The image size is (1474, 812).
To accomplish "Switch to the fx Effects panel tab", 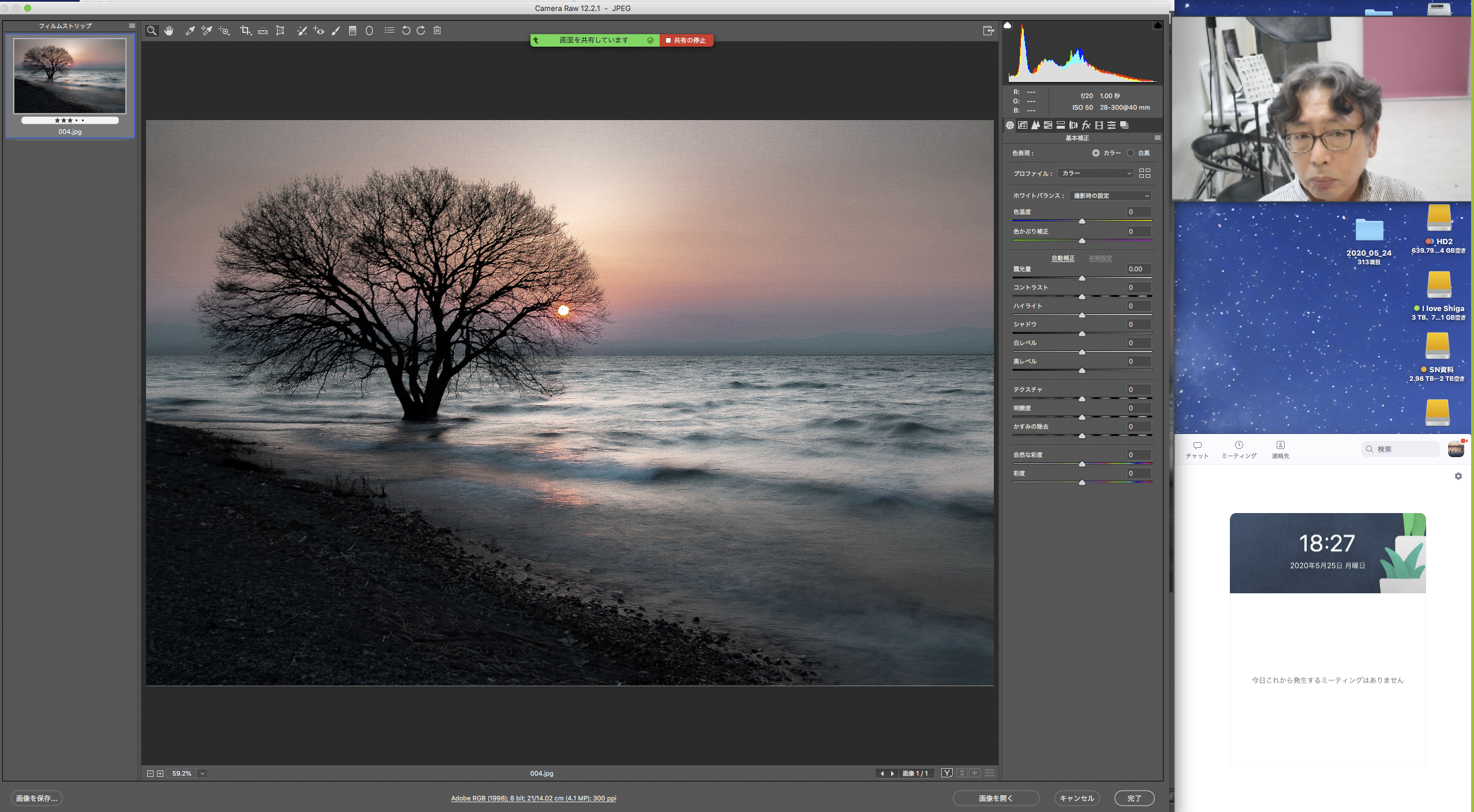I will click(1086, 125).
